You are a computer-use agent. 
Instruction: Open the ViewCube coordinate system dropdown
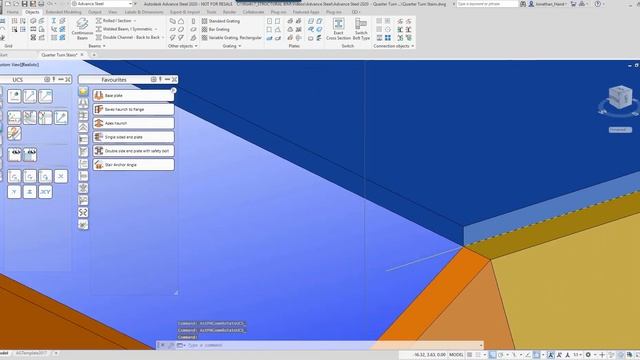click(x=620, y=130)
